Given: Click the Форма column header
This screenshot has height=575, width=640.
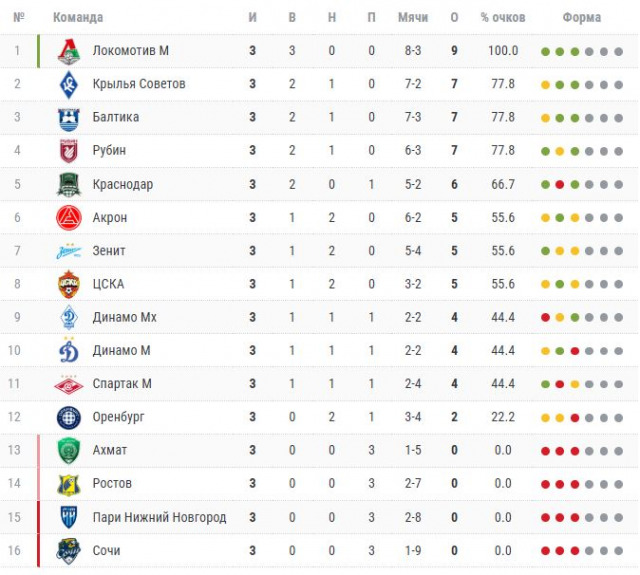Looking at the screenshot, I should tap(582, 18).
